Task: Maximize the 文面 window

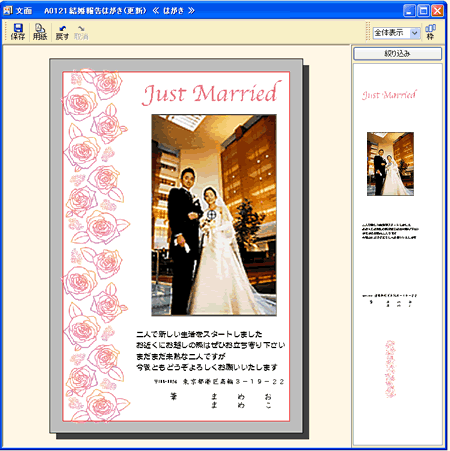Action: [423, 11]
